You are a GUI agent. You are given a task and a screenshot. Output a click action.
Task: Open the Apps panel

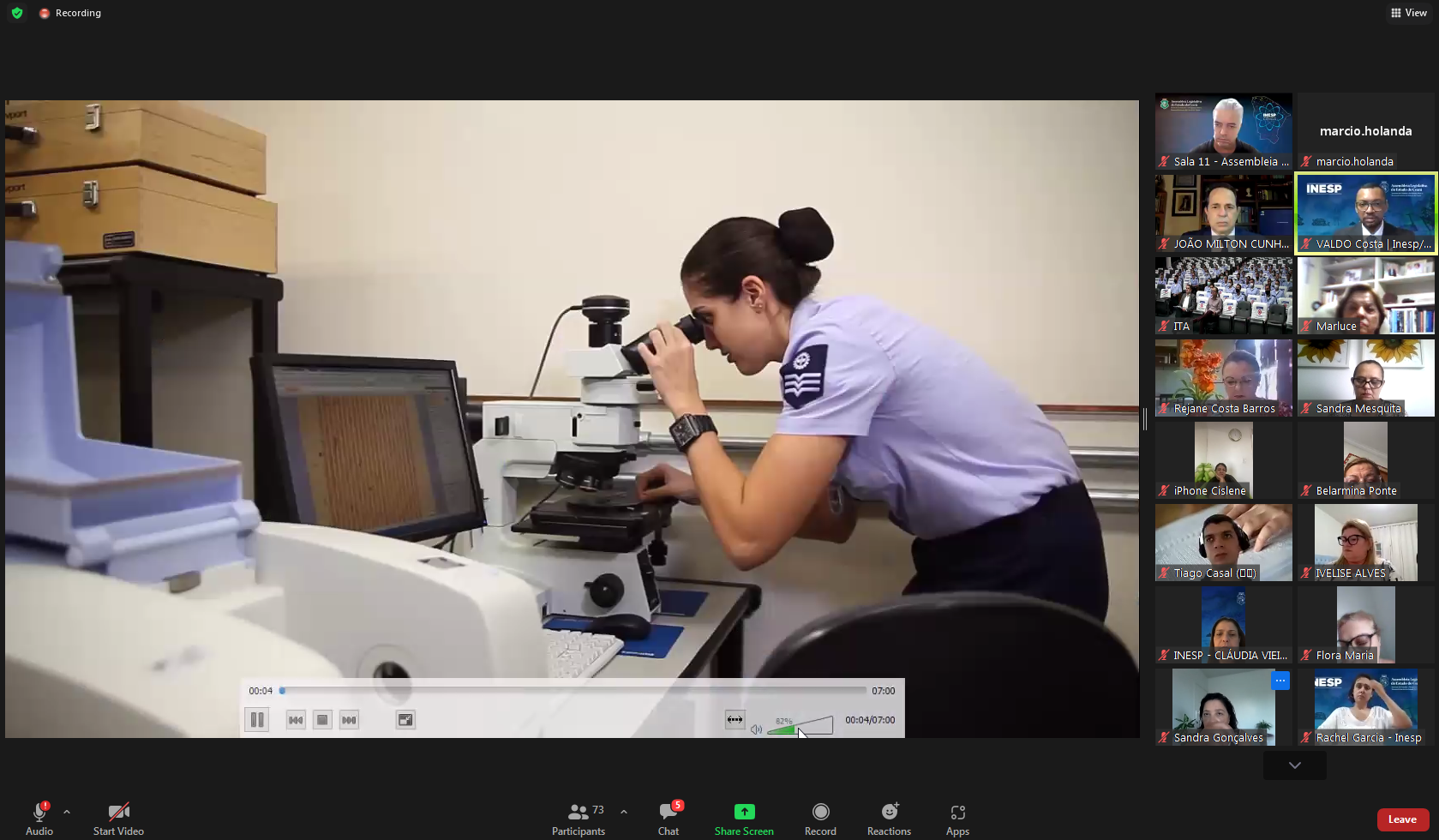click(957, 818)
